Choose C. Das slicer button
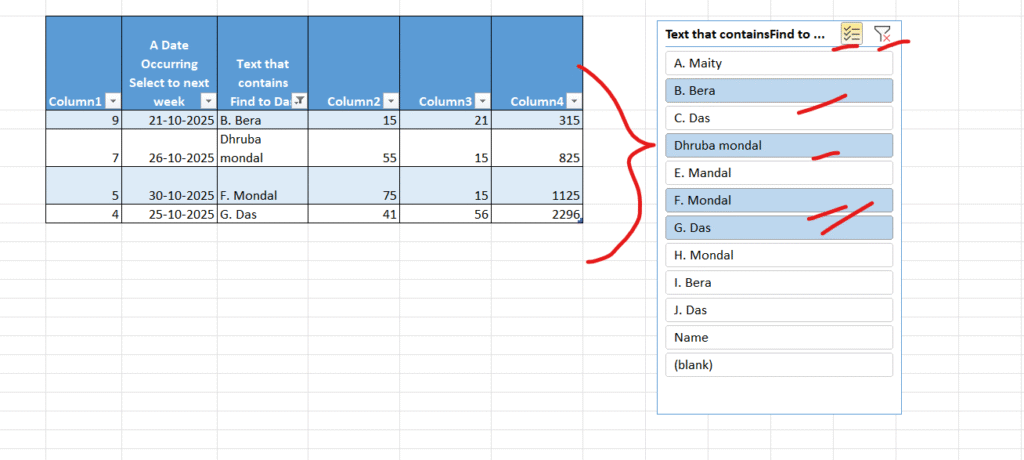1024x460 pixels. click(x=778, y=118)
